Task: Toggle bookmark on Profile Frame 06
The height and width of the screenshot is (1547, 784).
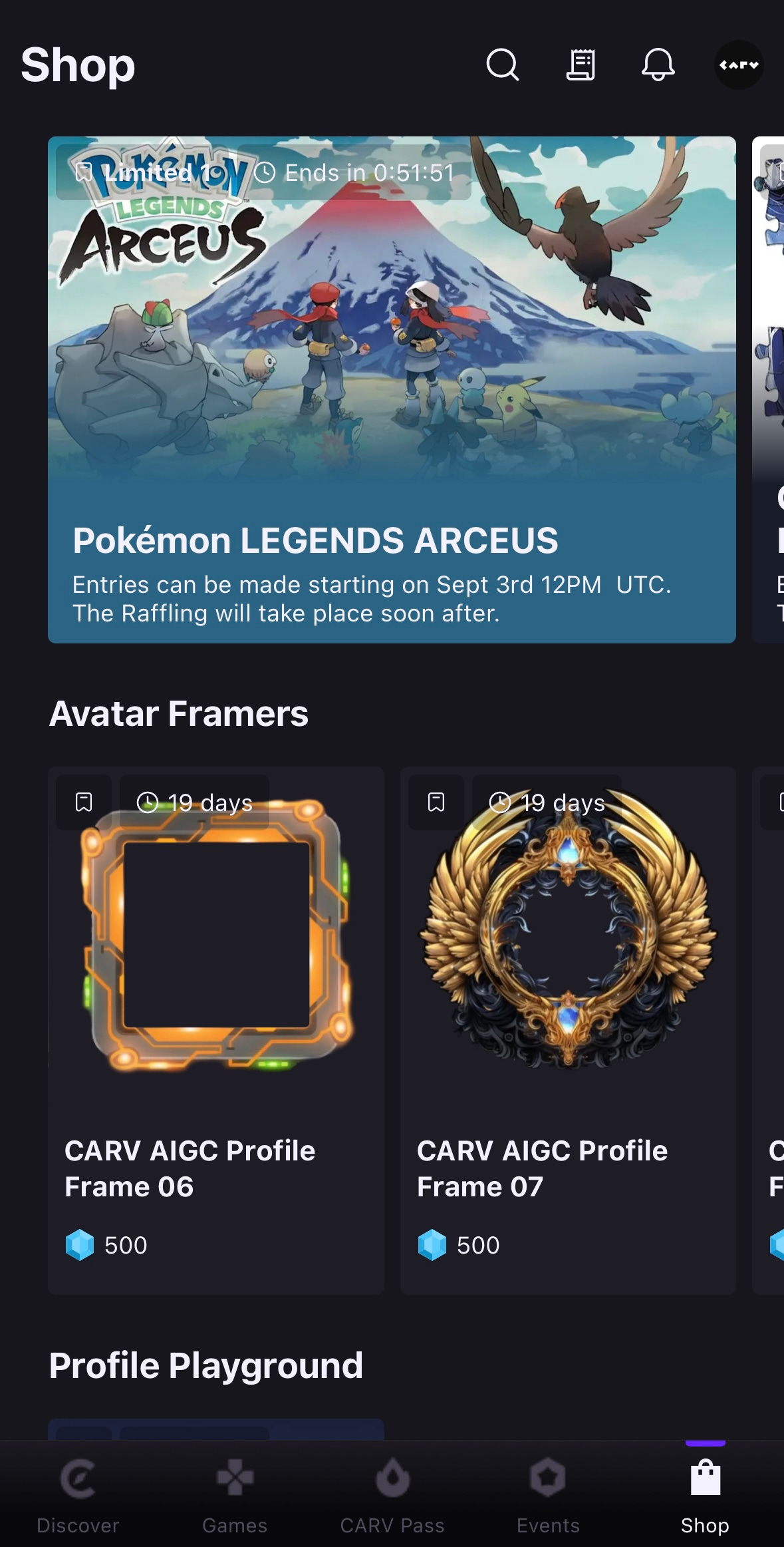Action: (x=84, y=802)
